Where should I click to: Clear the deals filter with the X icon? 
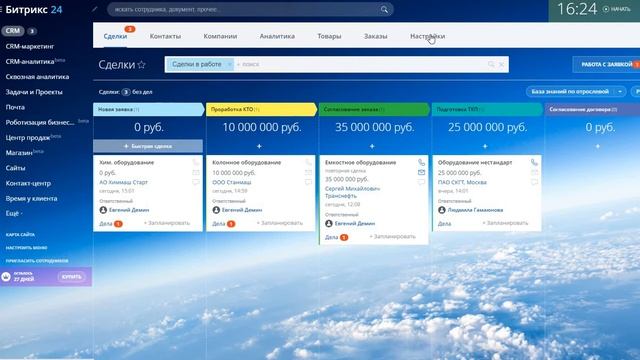pyautogui.click(x=502, y=64)
